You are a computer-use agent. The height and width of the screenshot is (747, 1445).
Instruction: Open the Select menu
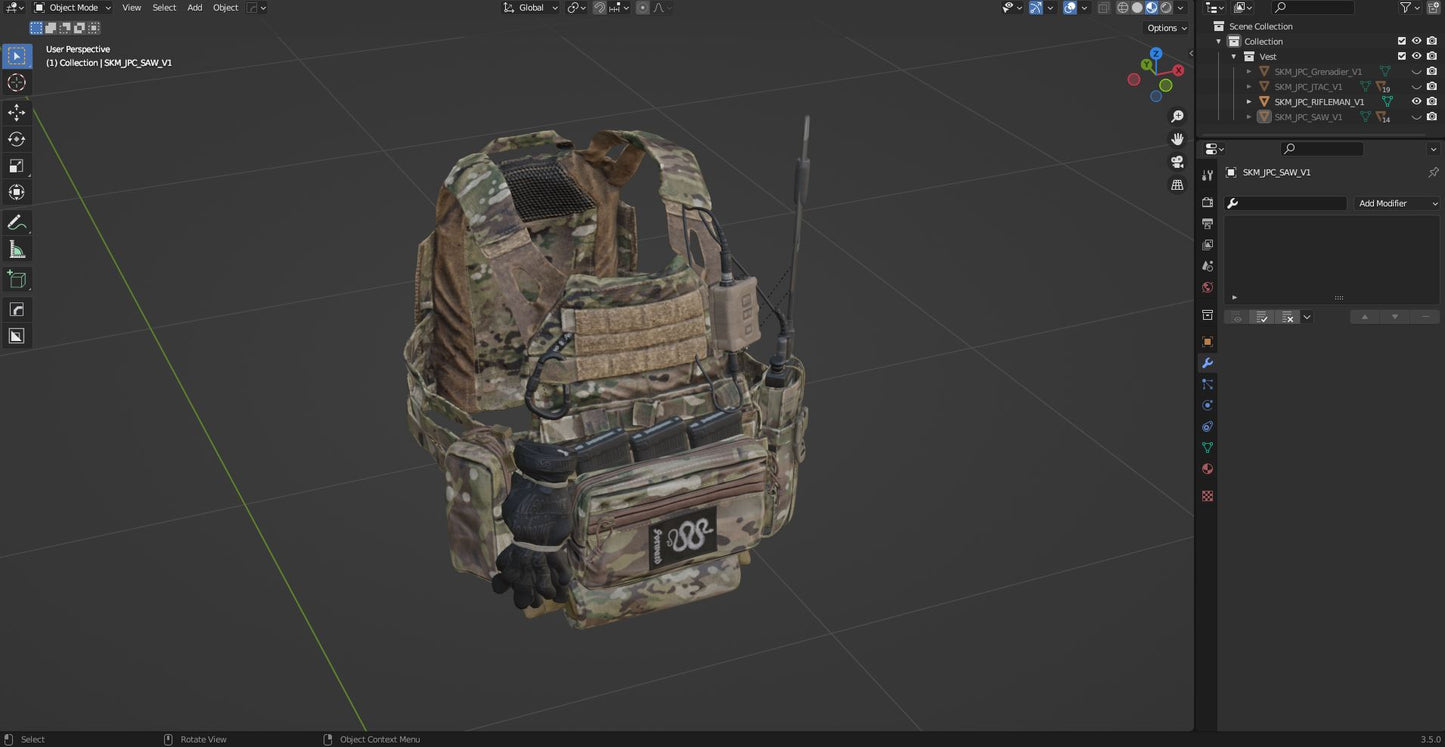coord(164,8)
